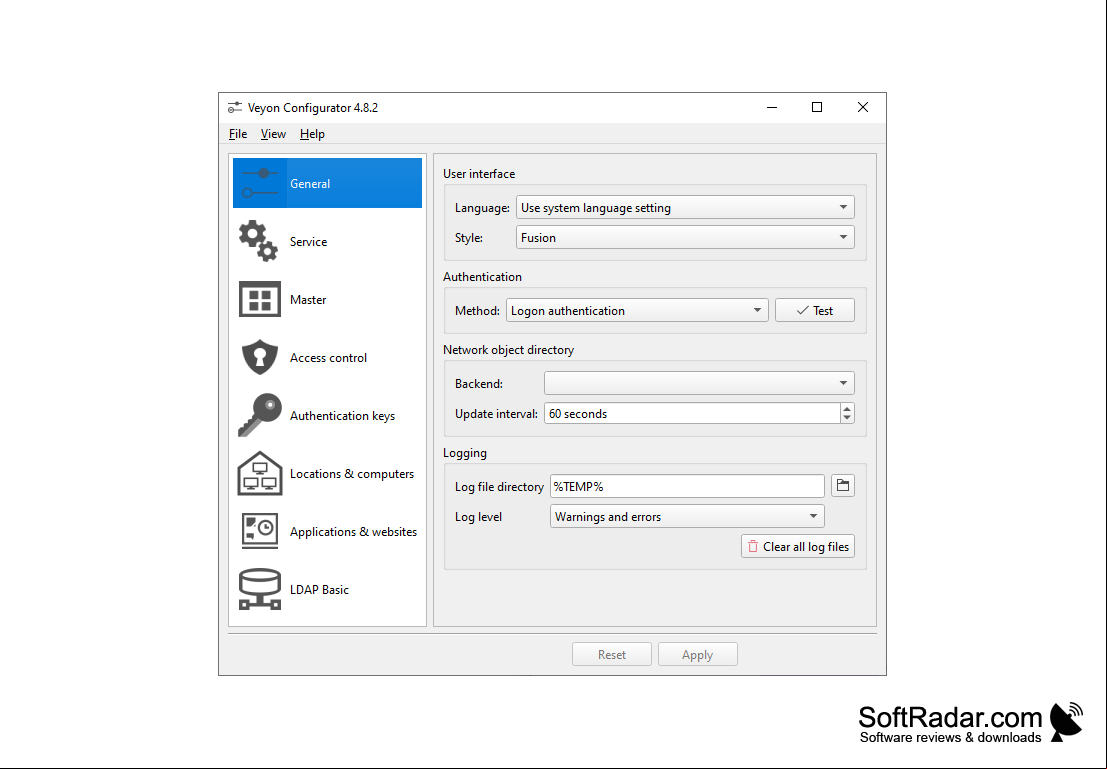Select Applications & websites label

pos(353,532)
